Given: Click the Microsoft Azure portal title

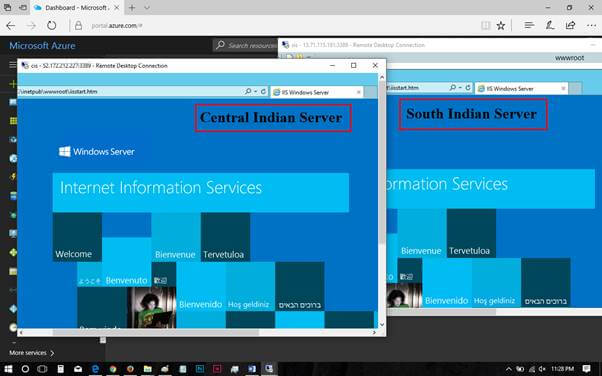Looking at the screenshot, I should tap(42, 46).
